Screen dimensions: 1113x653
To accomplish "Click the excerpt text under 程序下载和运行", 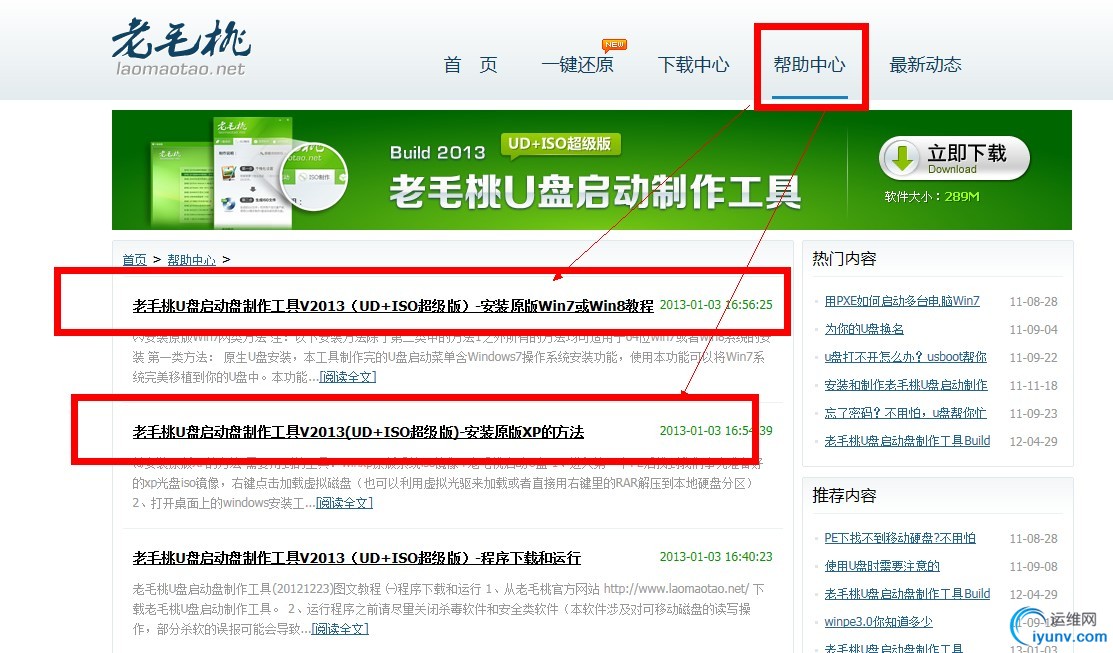I will 449,609.
